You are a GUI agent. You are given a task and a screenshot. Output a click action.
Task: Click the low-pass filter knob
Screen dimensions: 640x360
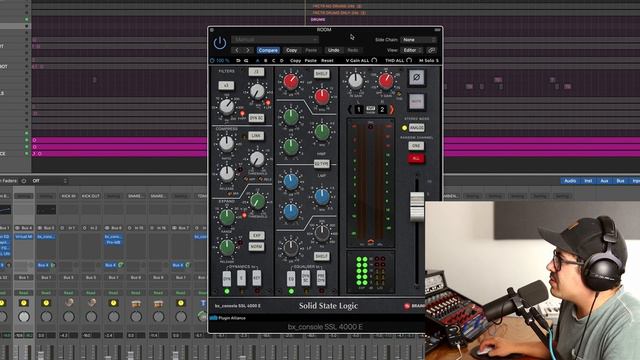pyautogui.click(x=257, y=92)
